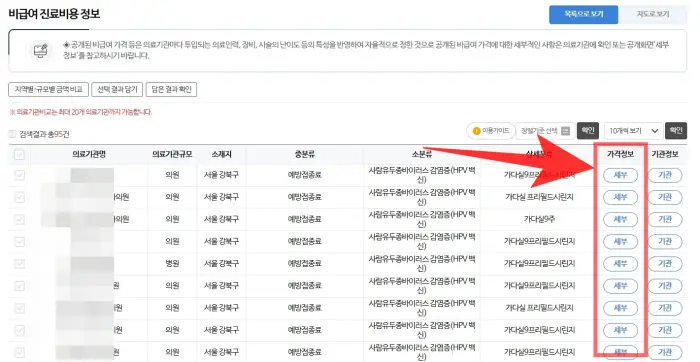Image resolution: width=700 pixels, height=362 pixels.
Task: Open the 이용가이드 help guide
Action: [x=491, y=131]
